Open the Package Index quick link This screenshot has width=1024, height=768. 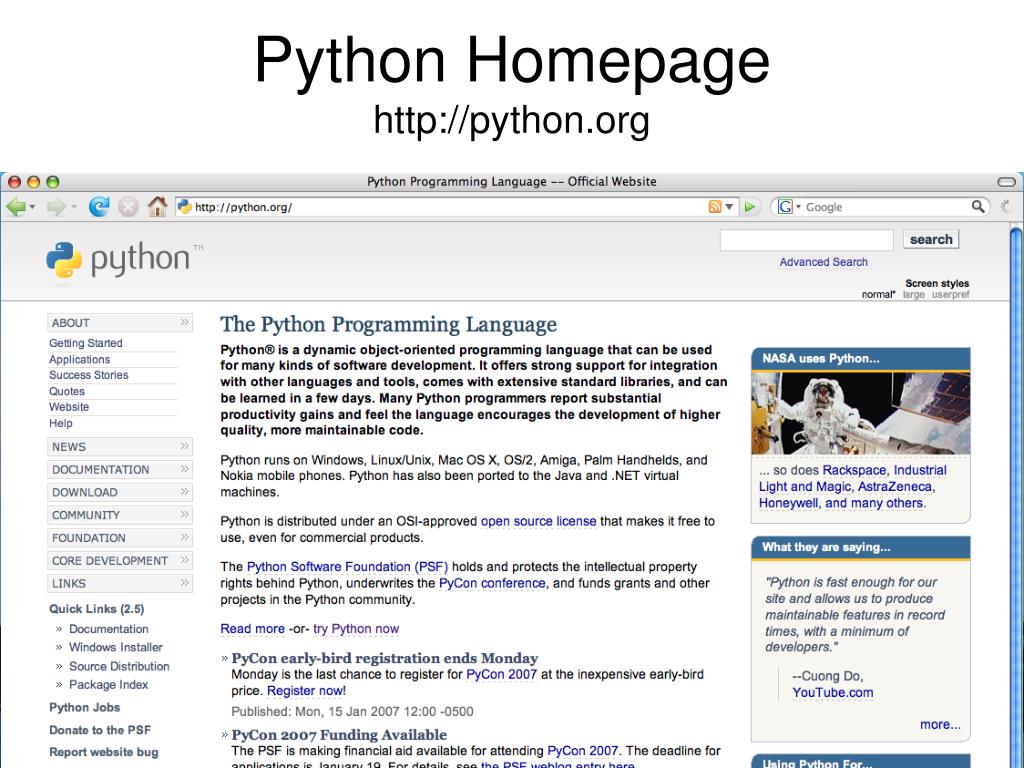point(108,684)
